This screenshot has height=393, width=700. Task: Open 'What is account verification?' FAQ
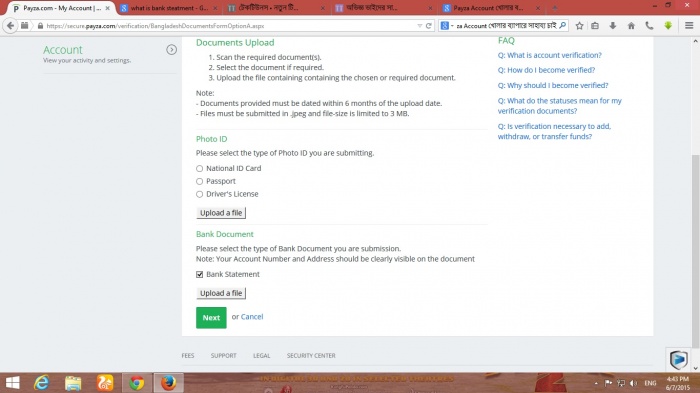[550, 55]
